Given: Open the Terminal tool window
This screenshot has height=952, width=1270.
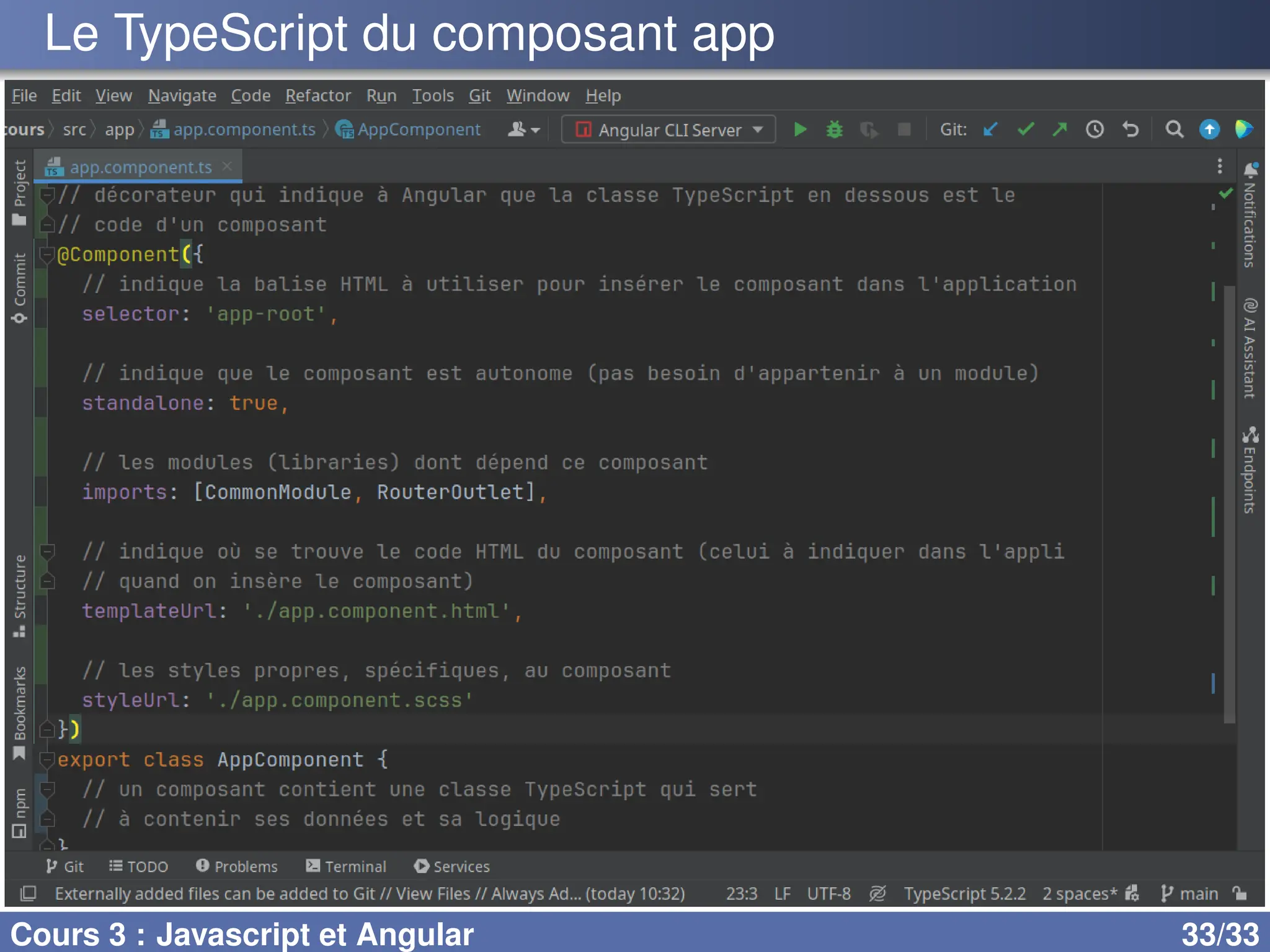Looking at the screenshot, I should click(x=346, y=866).
